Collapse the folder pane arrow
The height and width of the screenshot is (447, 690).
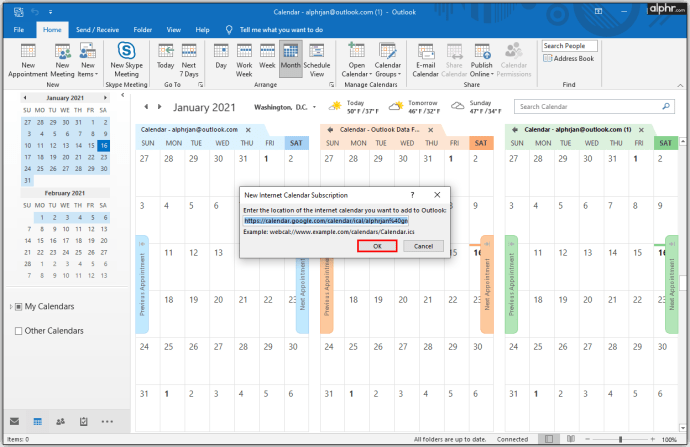pos(123,95)
